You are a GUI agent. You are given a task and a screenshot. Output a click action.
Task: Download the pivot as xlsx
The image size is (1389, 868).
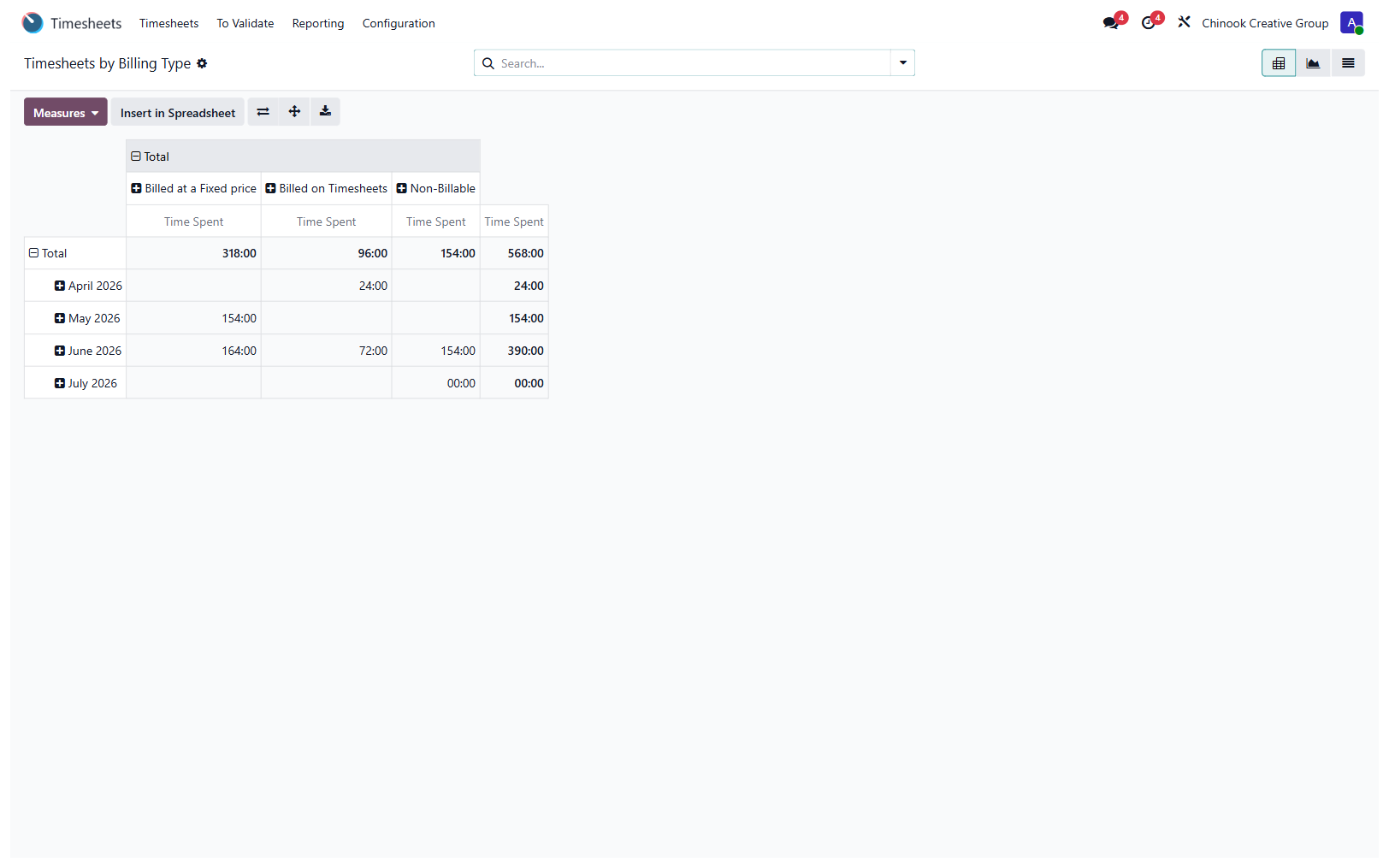pyautogui.click(x=325, y=112)
